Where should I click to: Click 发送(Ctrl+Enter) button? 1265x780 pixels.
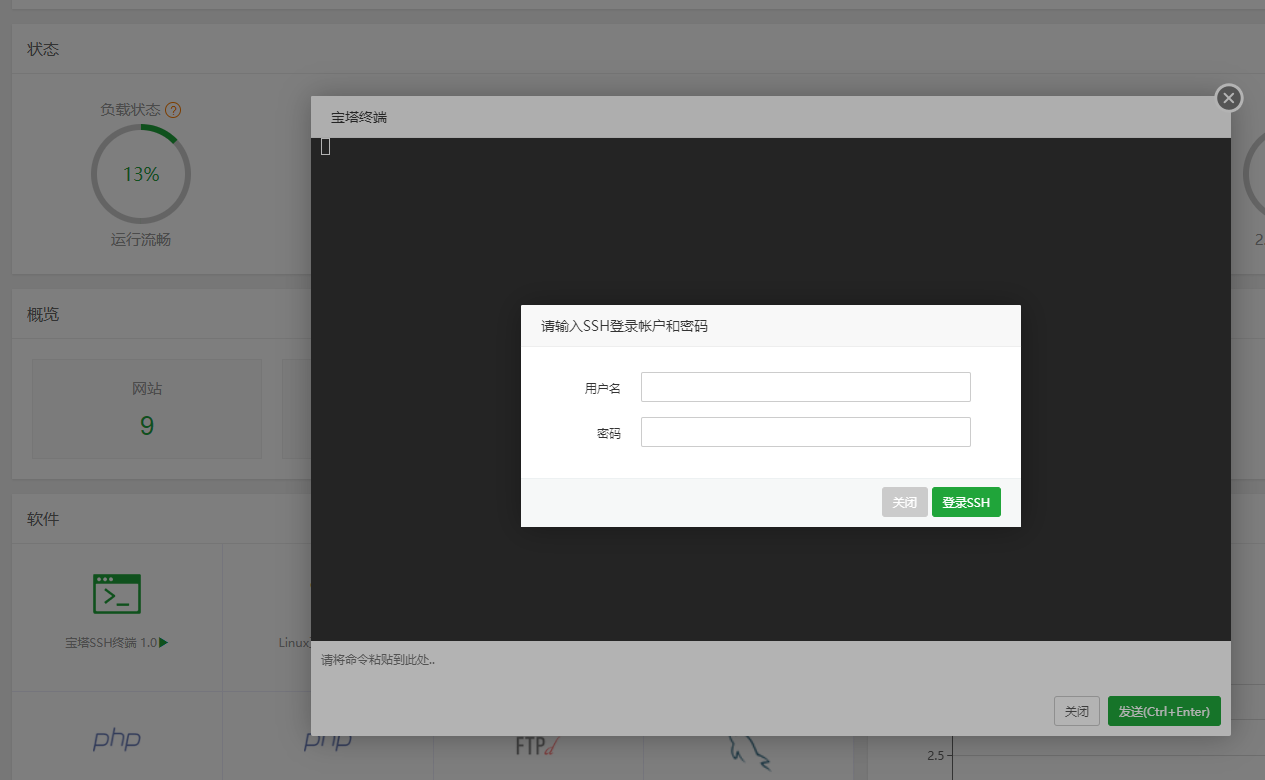(x=1164, y=711)
